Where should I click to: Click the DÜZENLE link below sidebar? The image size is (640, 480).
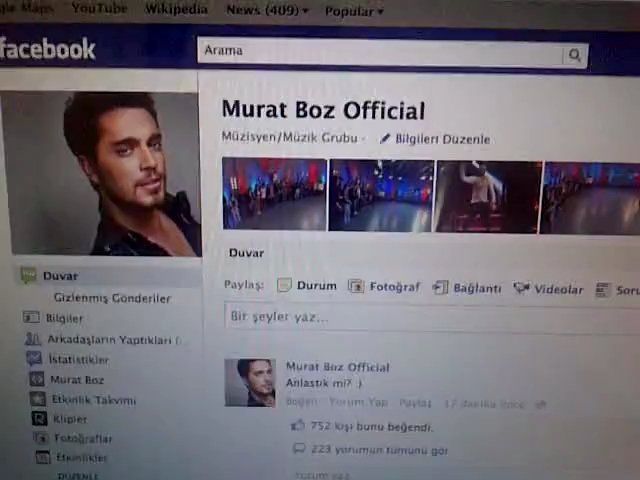click(x=78, y=476)
